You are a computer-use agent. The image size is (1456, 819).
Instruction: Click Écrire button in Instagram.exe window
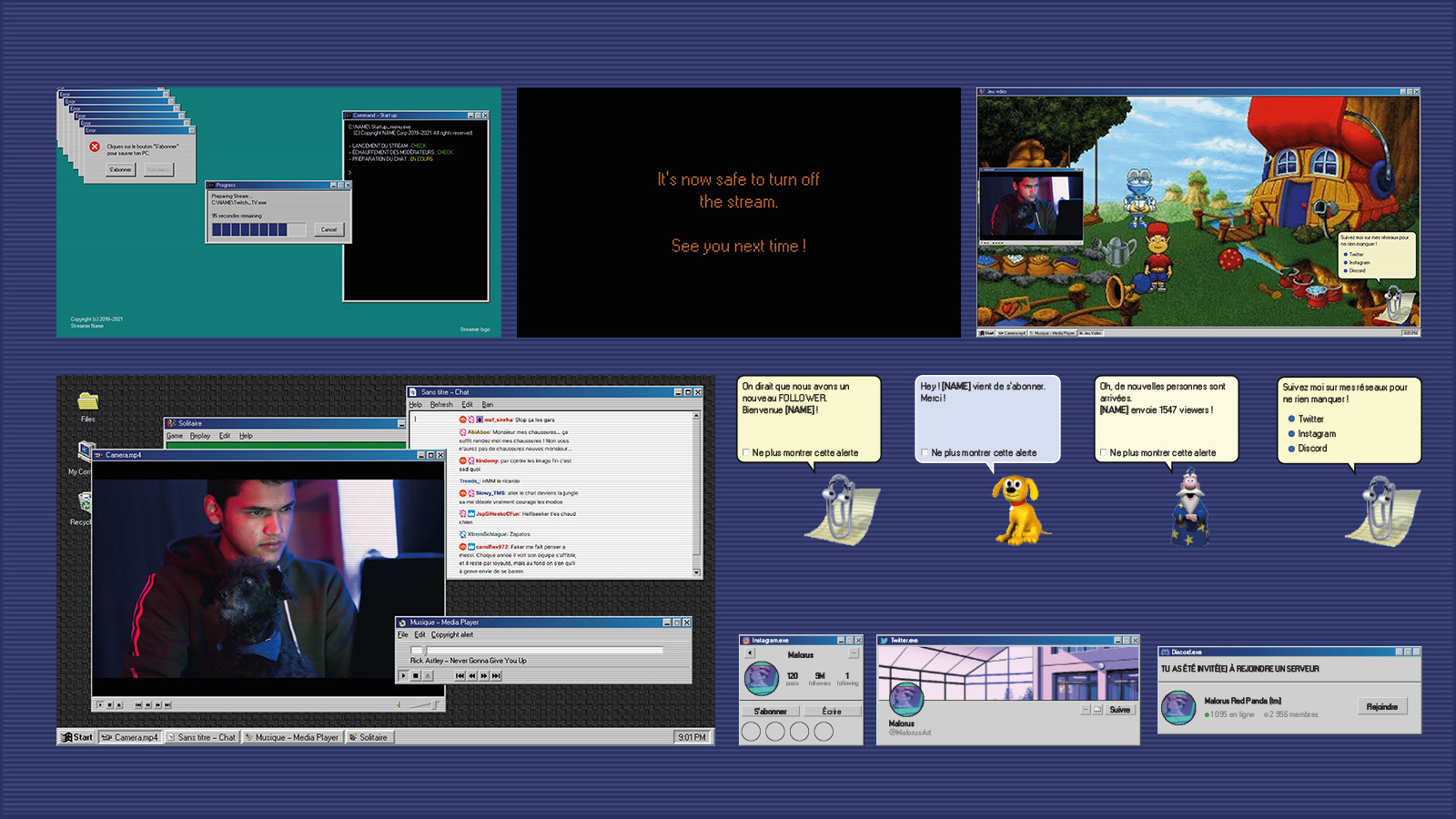pyautogui.click(x=832, y=711)
